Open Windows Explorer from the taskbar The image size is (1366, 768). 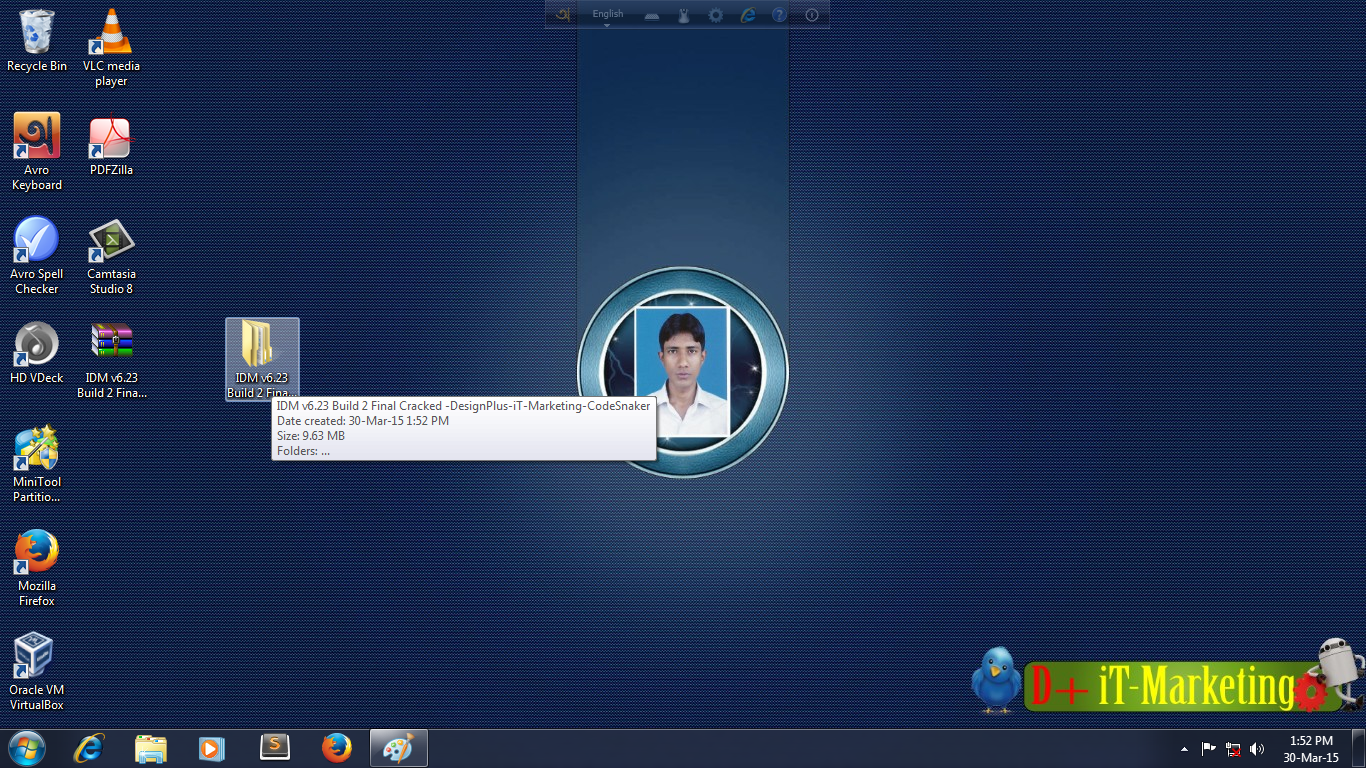coord(151,748)
